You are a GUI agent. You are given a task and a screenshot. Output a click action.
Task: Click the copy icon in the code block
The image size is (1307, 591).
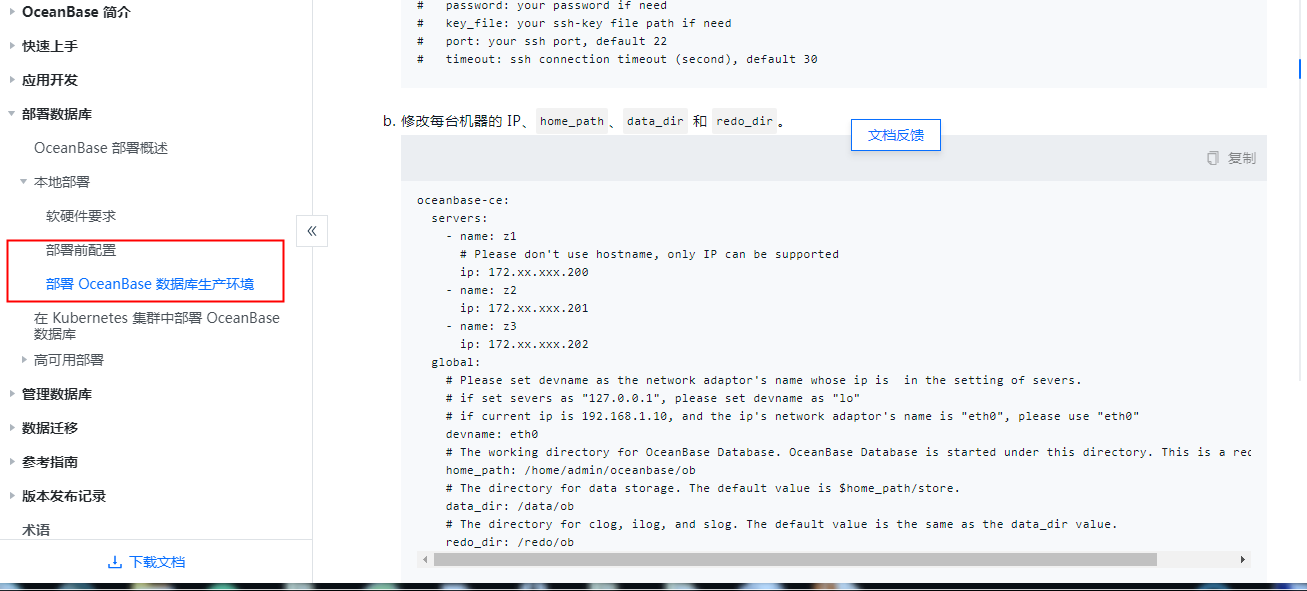pyautogui.click(x=1213, y=158)
